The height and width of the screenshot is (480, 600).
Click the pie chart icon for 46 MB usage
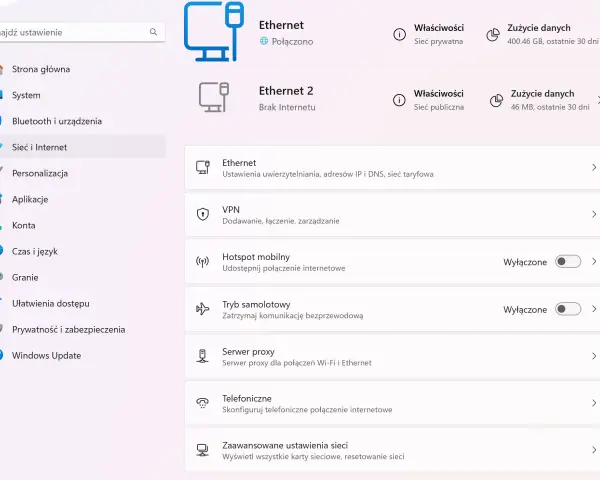pyautogui.click(x=496, y=101)
